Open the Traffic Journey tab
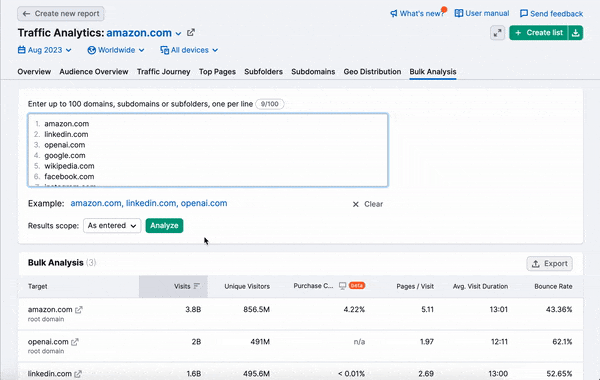This screenshot has height=380, width=600. tap(163, 72)
